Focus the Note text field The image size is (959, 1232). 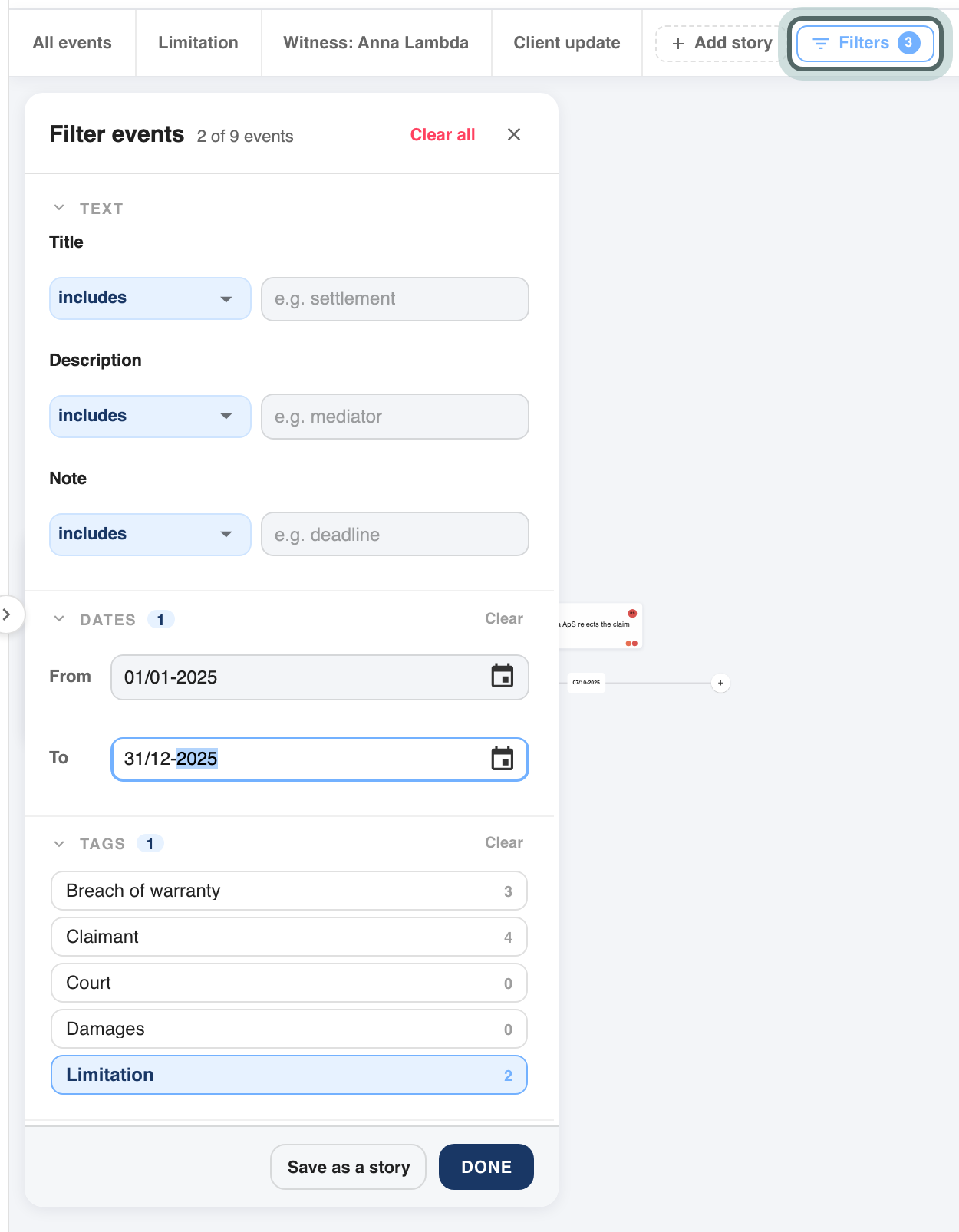click(x=395, y=534)
